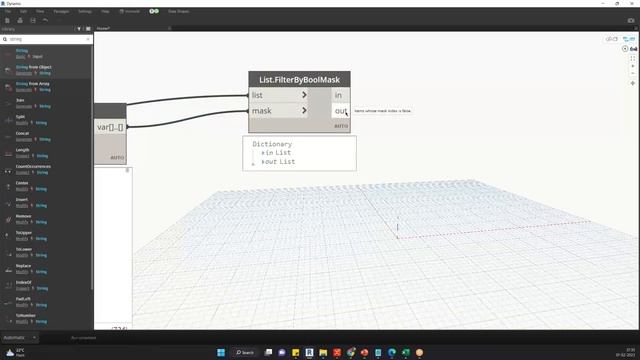Open mask port chevron
Image resolution: width=640 pixels, height=360 pixels.
304,110
